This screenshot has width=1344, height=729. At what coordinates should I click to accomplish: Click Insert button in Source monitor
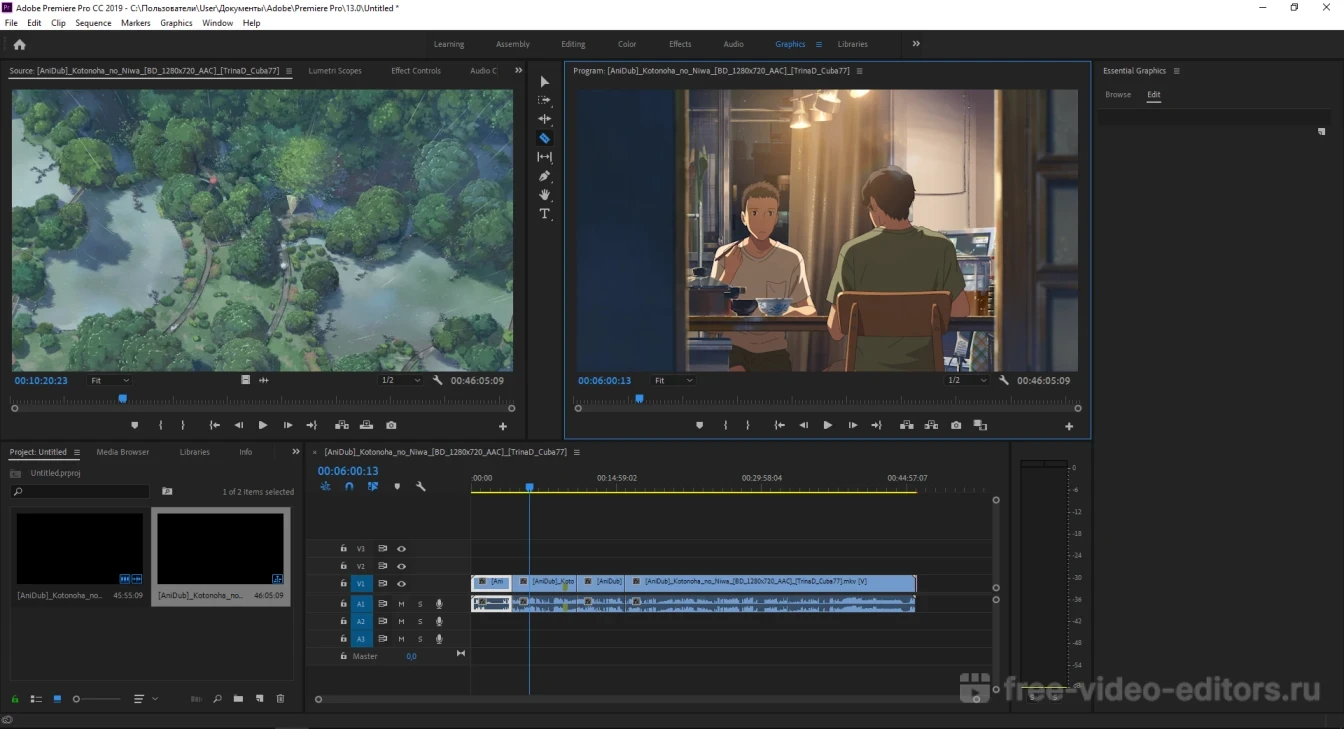point(342,425)
